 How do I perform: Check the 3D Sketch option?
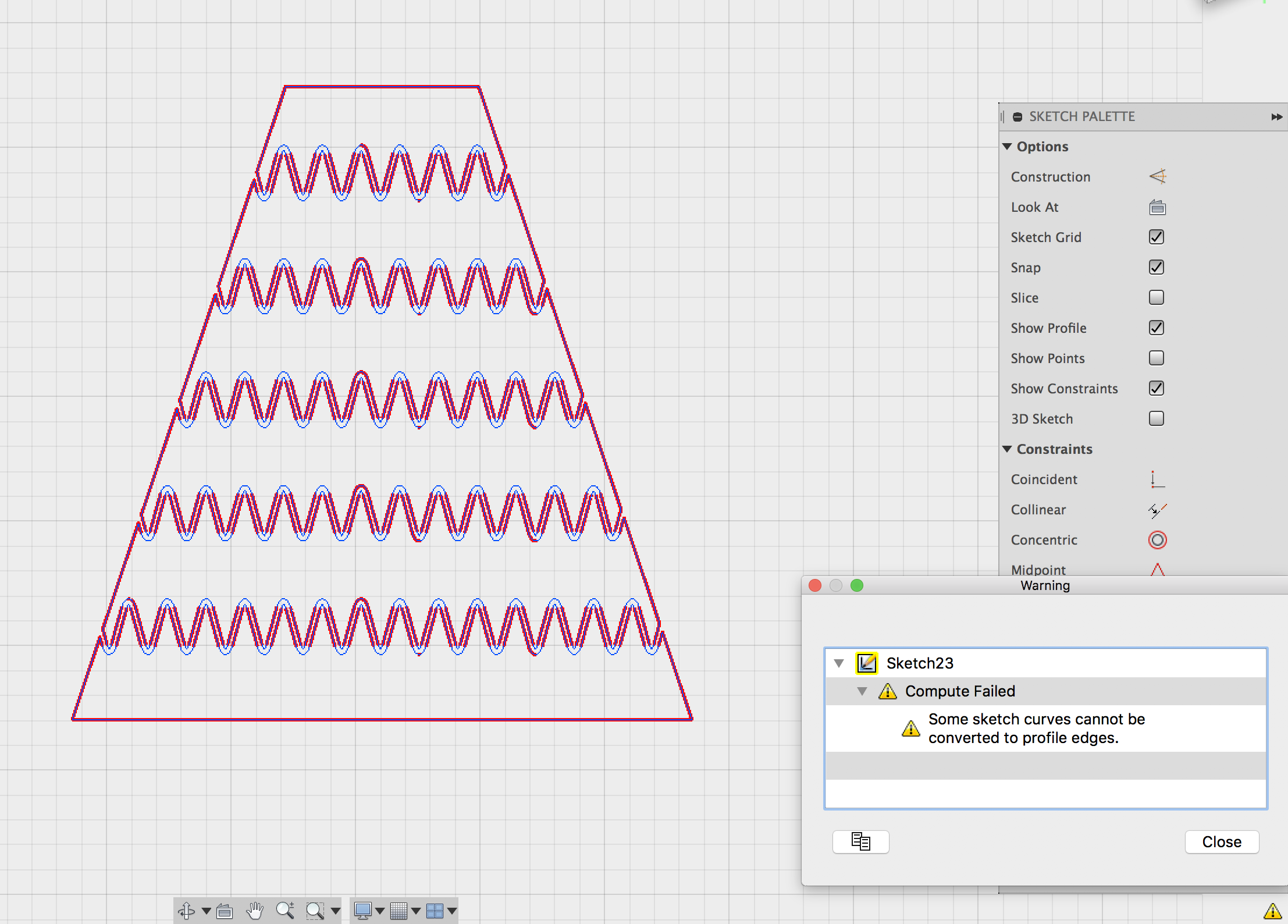tap(1156, 419)
